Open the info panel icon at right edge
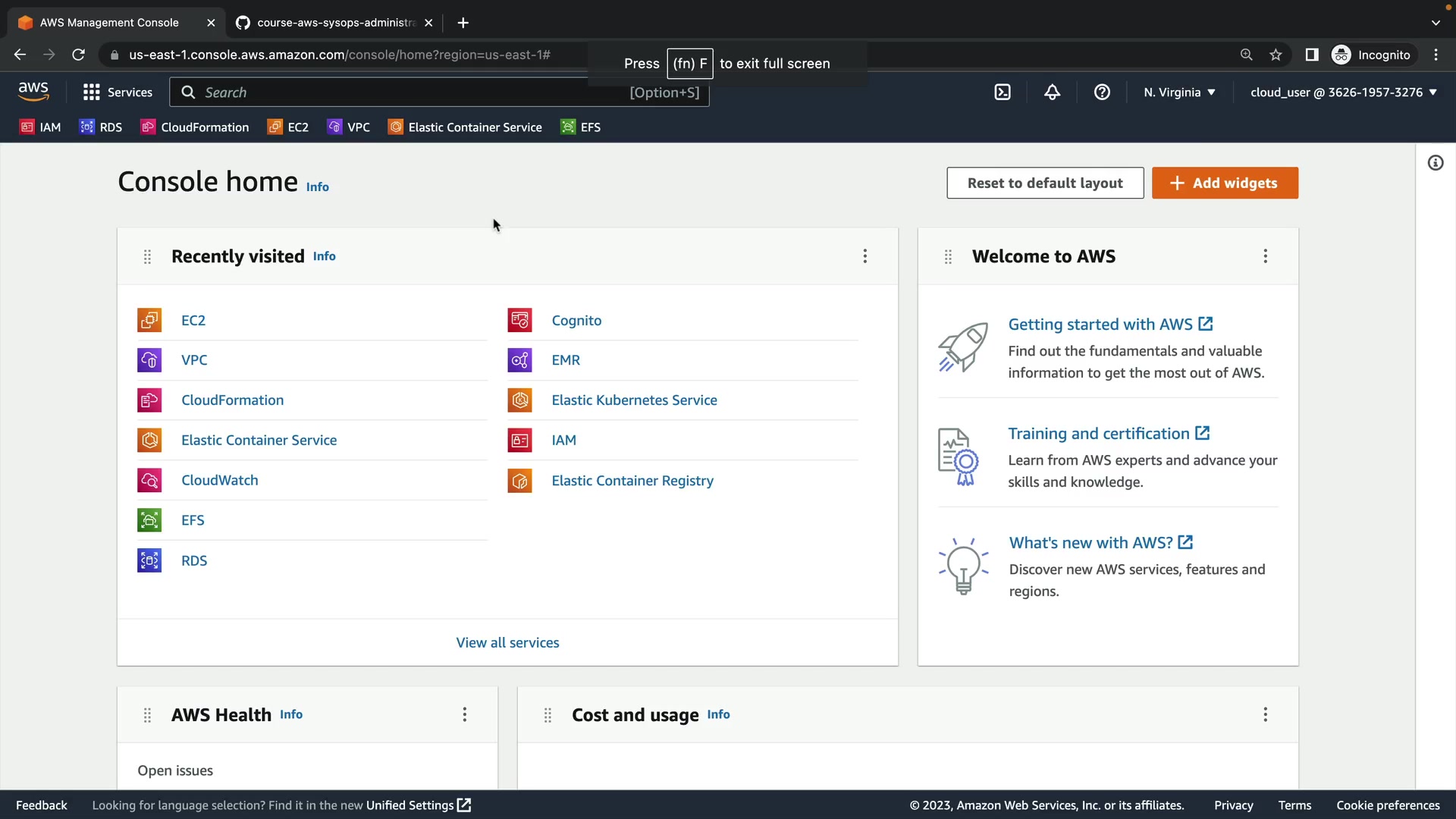1456x819 pixels. tap(1436, 163)
